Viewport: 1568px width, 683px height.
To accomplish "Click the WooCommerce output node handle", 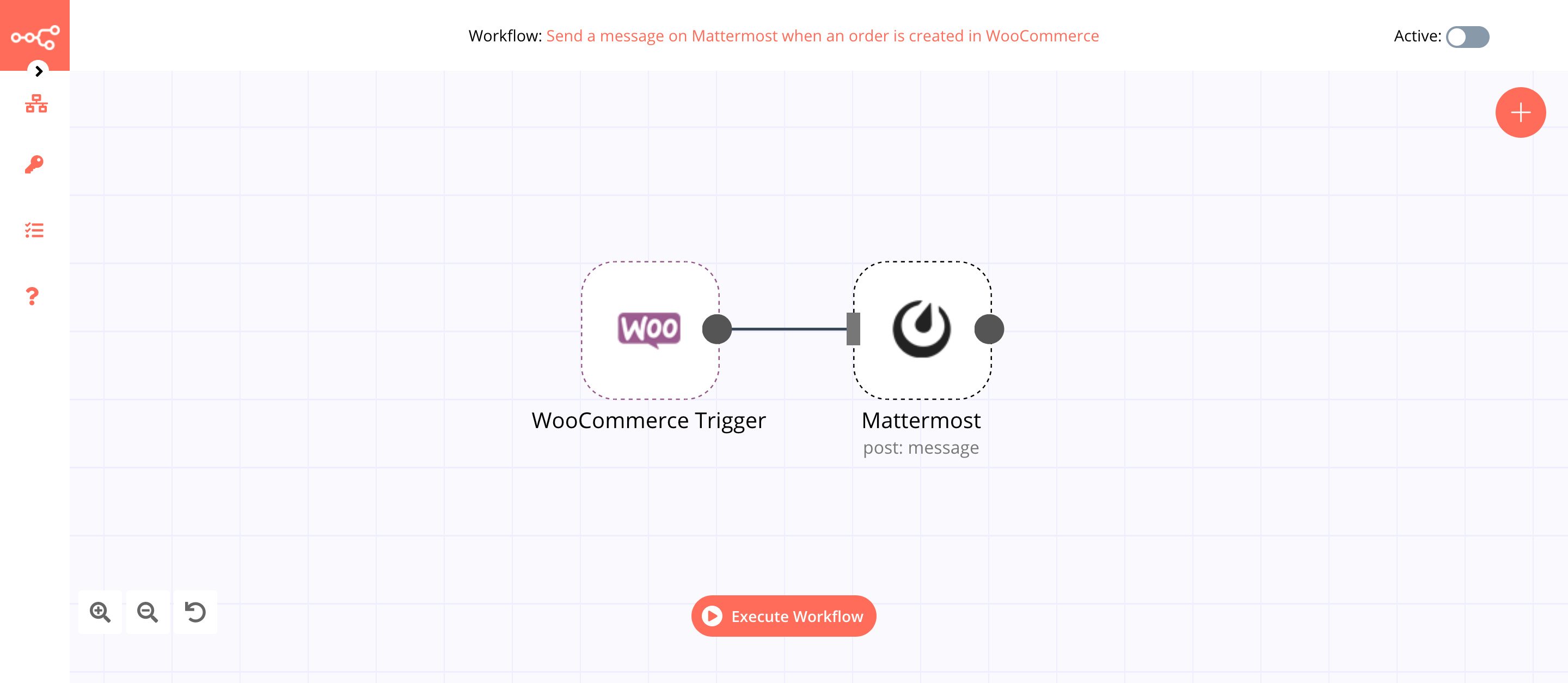I will (717, 328).
